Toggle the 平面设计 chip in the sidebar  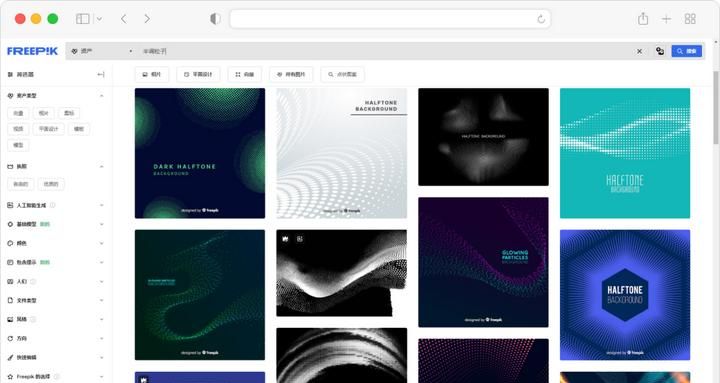pos(49,129)
